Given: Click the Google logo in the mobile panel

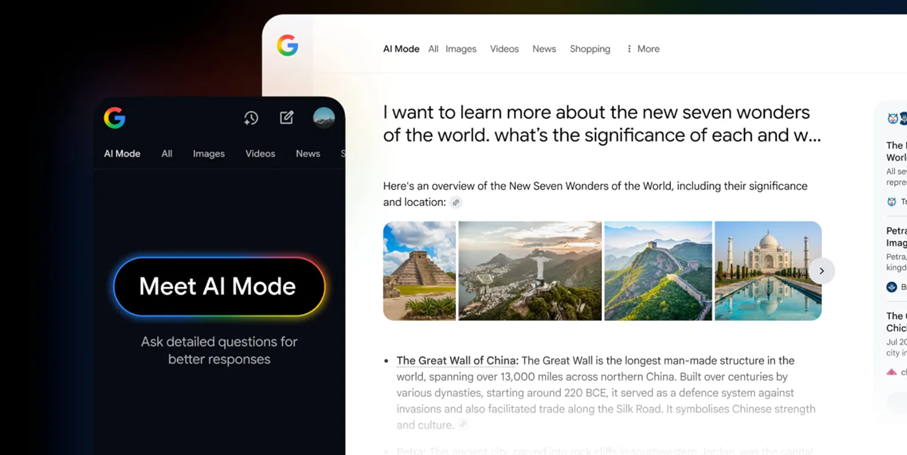Looking at the screenshot, I should 115,118.
